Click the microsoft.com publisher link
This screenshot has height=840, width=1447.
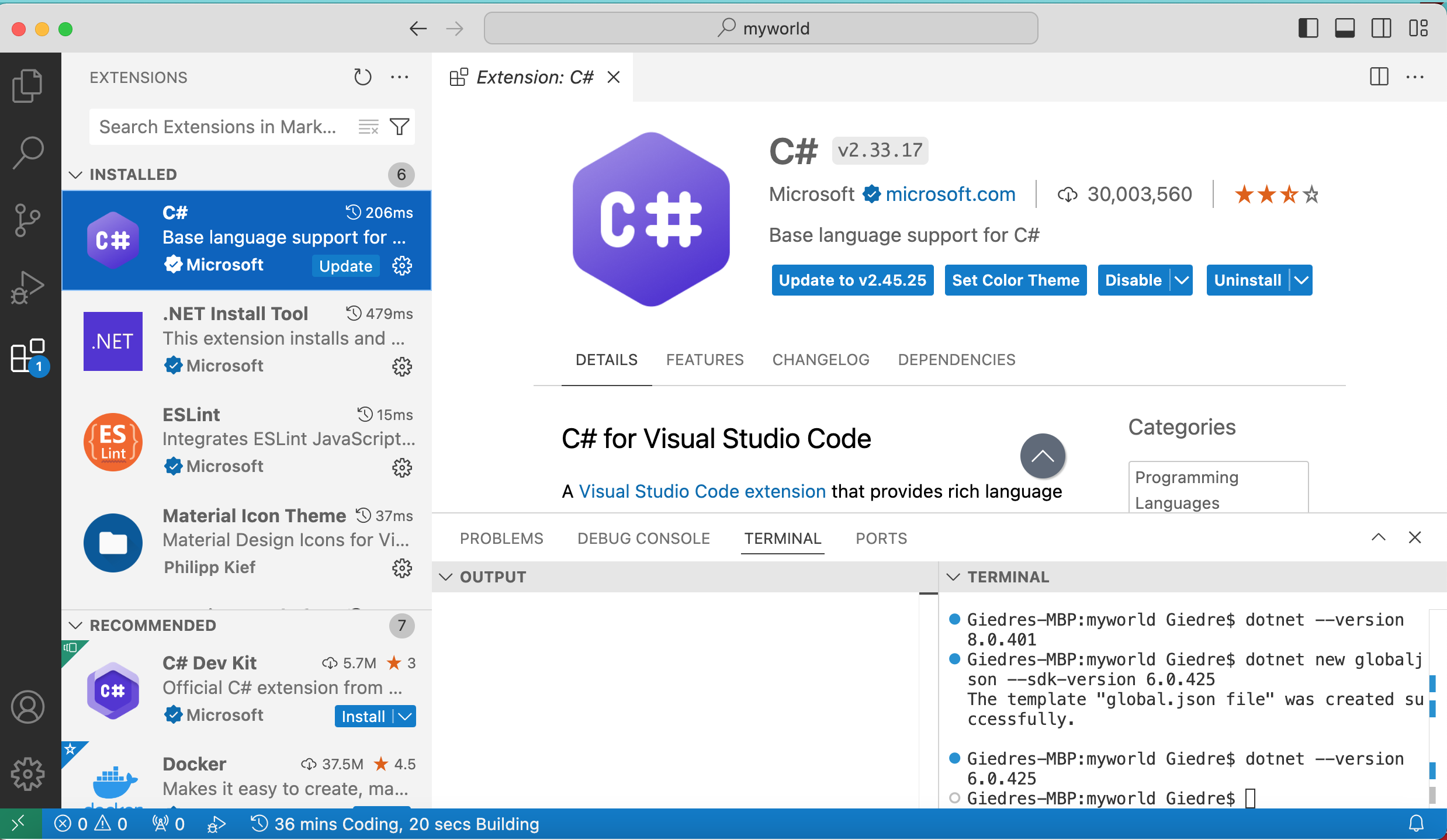click(x=949, y=193)
